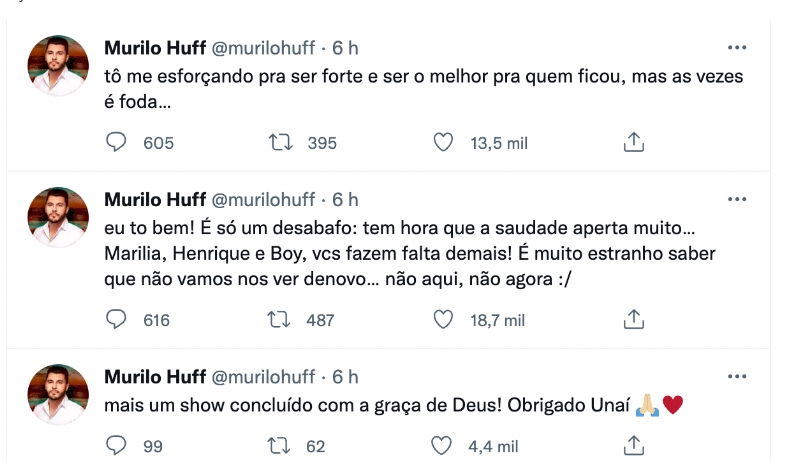Share the "Obrigado Unaí" tweet
The height and width of the screenshot is (462, 807).
(633, 445)
